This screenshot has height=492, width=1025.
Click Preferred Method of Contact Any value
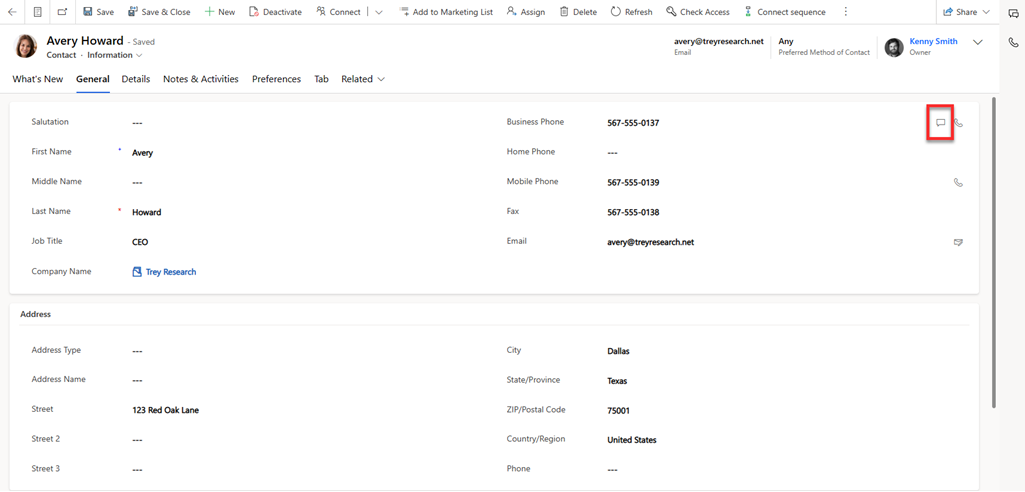pyautogui.click(x=786, y=41)
